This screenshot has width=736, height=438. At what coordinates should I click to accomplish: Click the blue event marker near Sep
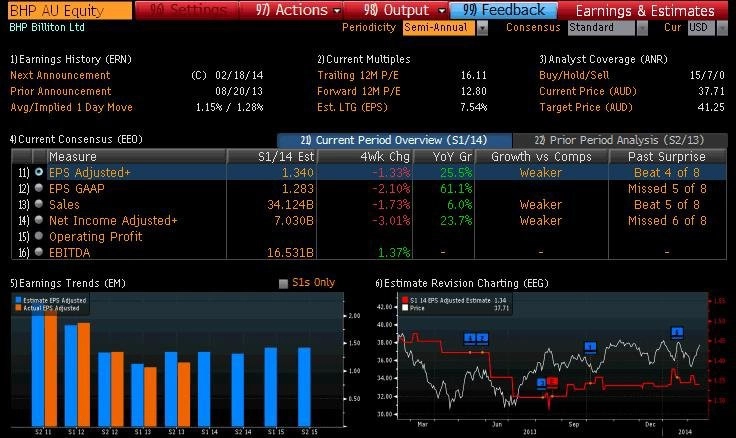point(590,347)
